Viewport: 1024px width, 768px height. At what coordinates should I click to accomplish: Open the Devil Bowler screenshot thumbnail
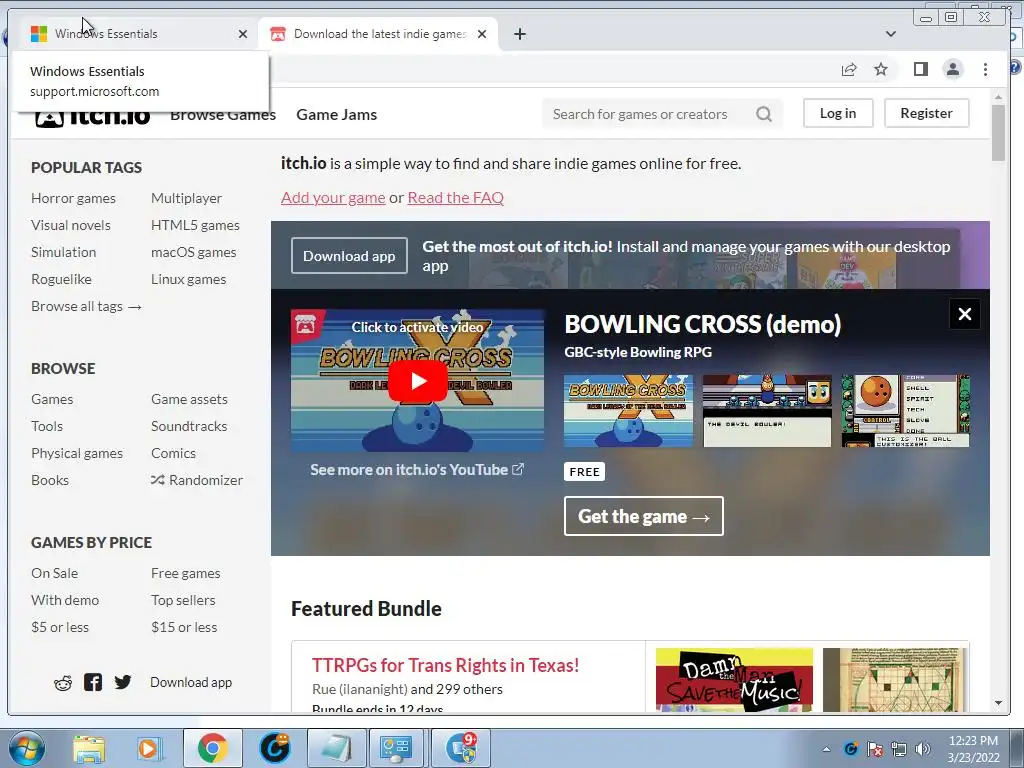pos(767,411)
